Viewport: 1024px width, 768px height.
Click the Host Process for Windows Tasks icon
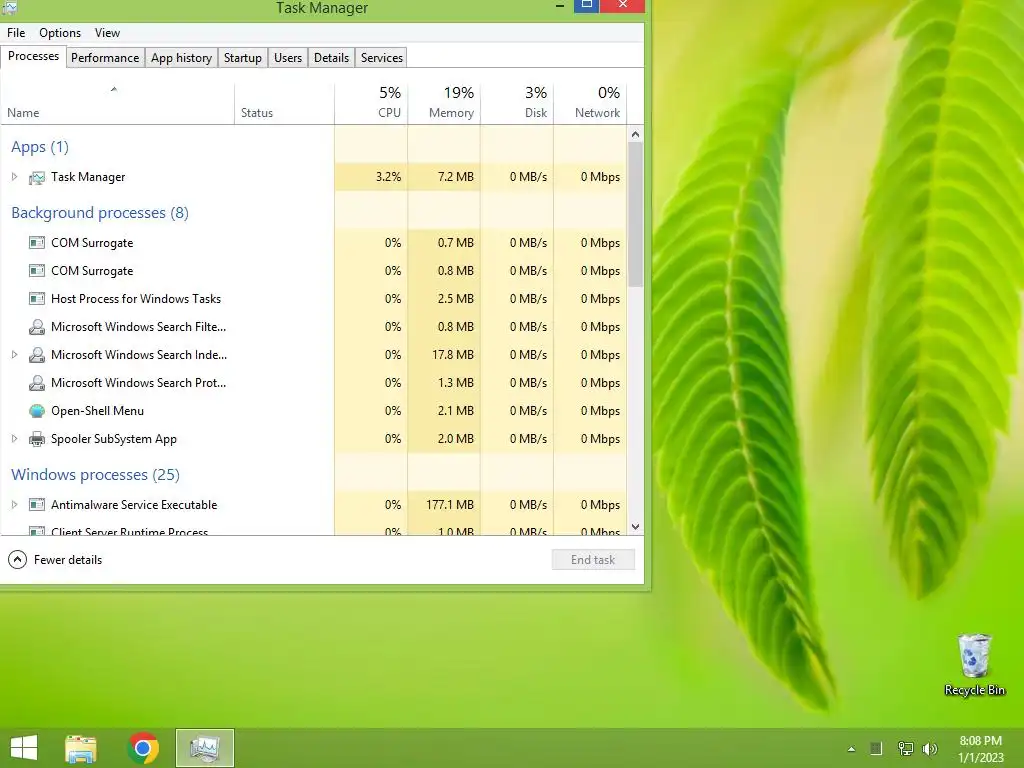click(37, 299)
